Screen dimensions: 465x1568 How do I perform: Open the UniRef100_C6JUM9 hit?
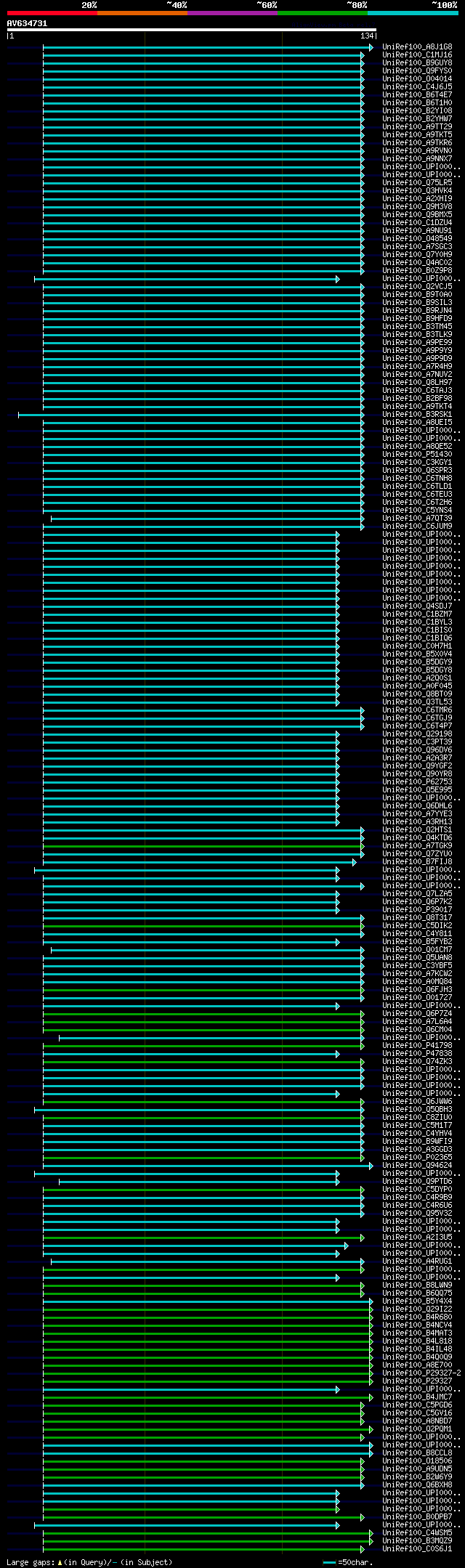[417, 527]
